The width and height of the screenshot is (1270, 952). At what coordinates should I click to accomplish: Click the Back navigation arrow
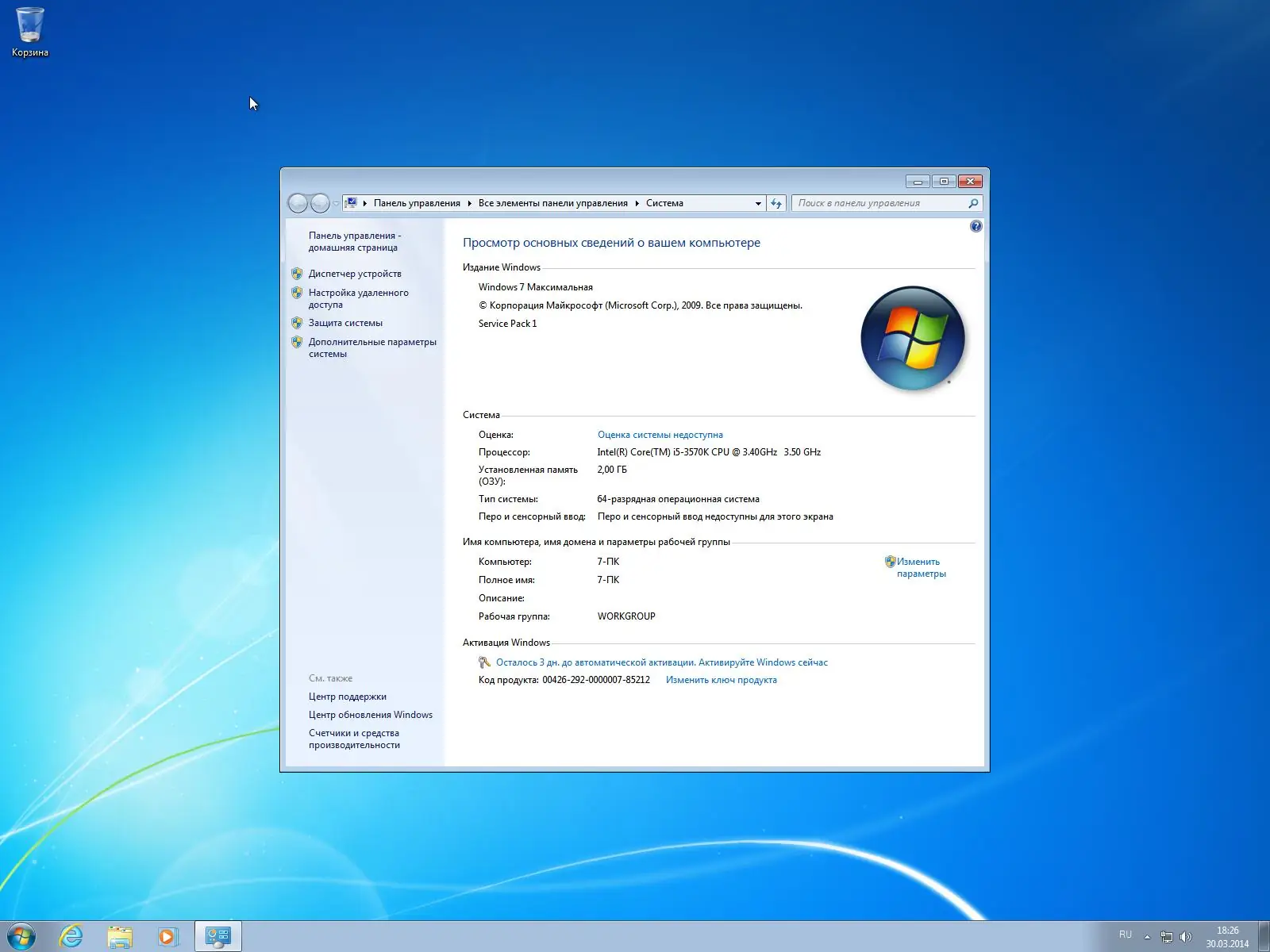298,203
